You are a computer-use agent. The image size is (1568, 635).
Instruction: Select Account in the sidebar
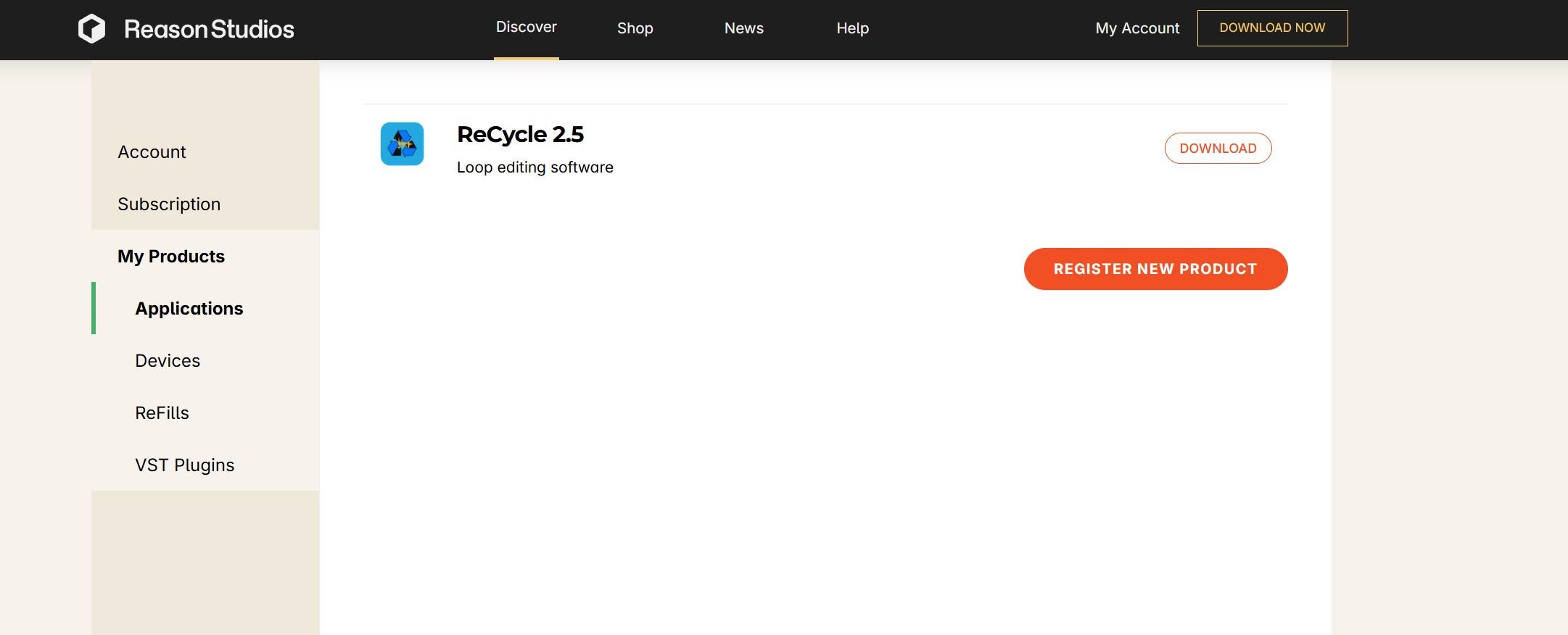pyautogui.click(x=152, y=152)
